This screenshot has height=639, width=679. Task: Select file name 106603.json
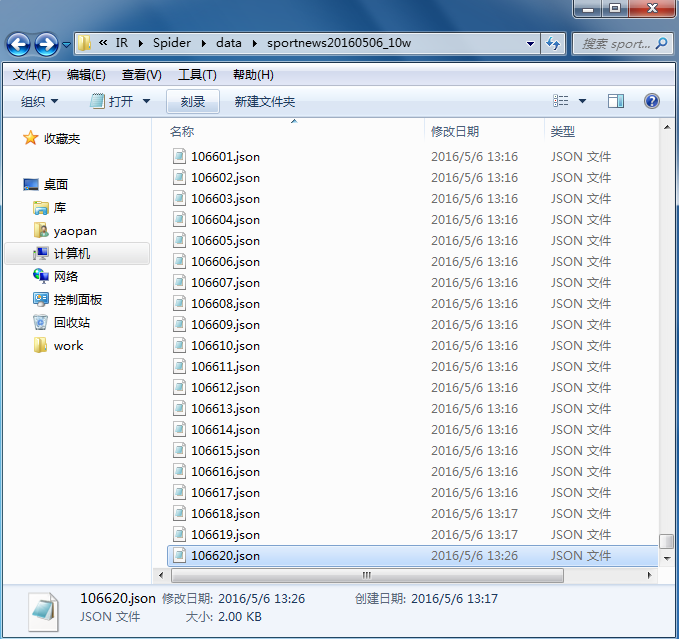pyautogui.click(x=226, y=199)
